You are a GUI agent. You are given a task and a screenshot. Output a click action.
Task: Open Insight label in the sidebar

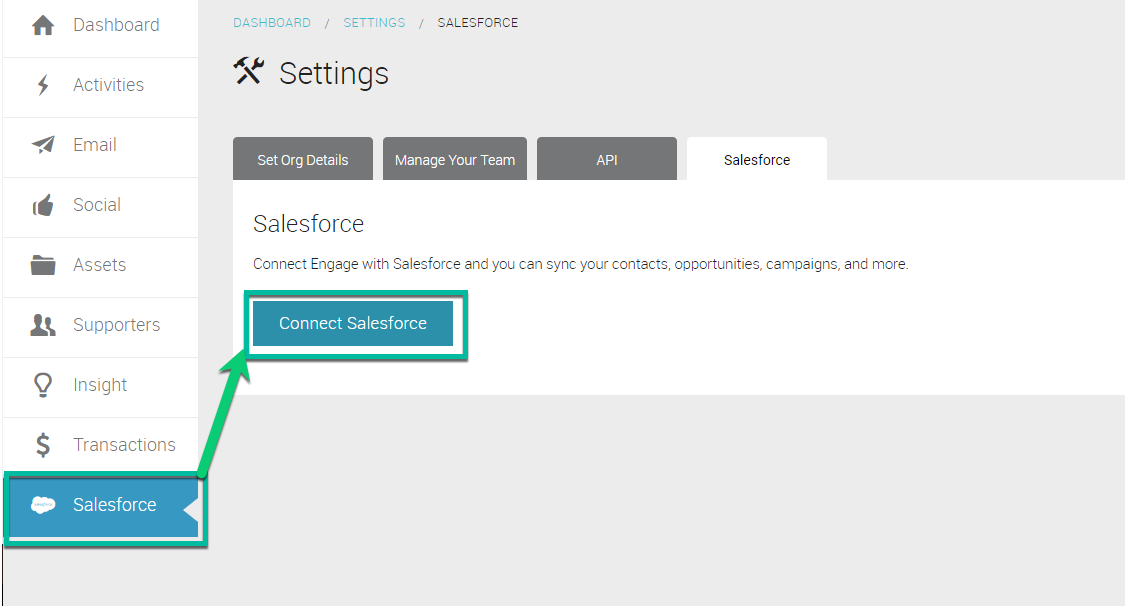[100, 385]
